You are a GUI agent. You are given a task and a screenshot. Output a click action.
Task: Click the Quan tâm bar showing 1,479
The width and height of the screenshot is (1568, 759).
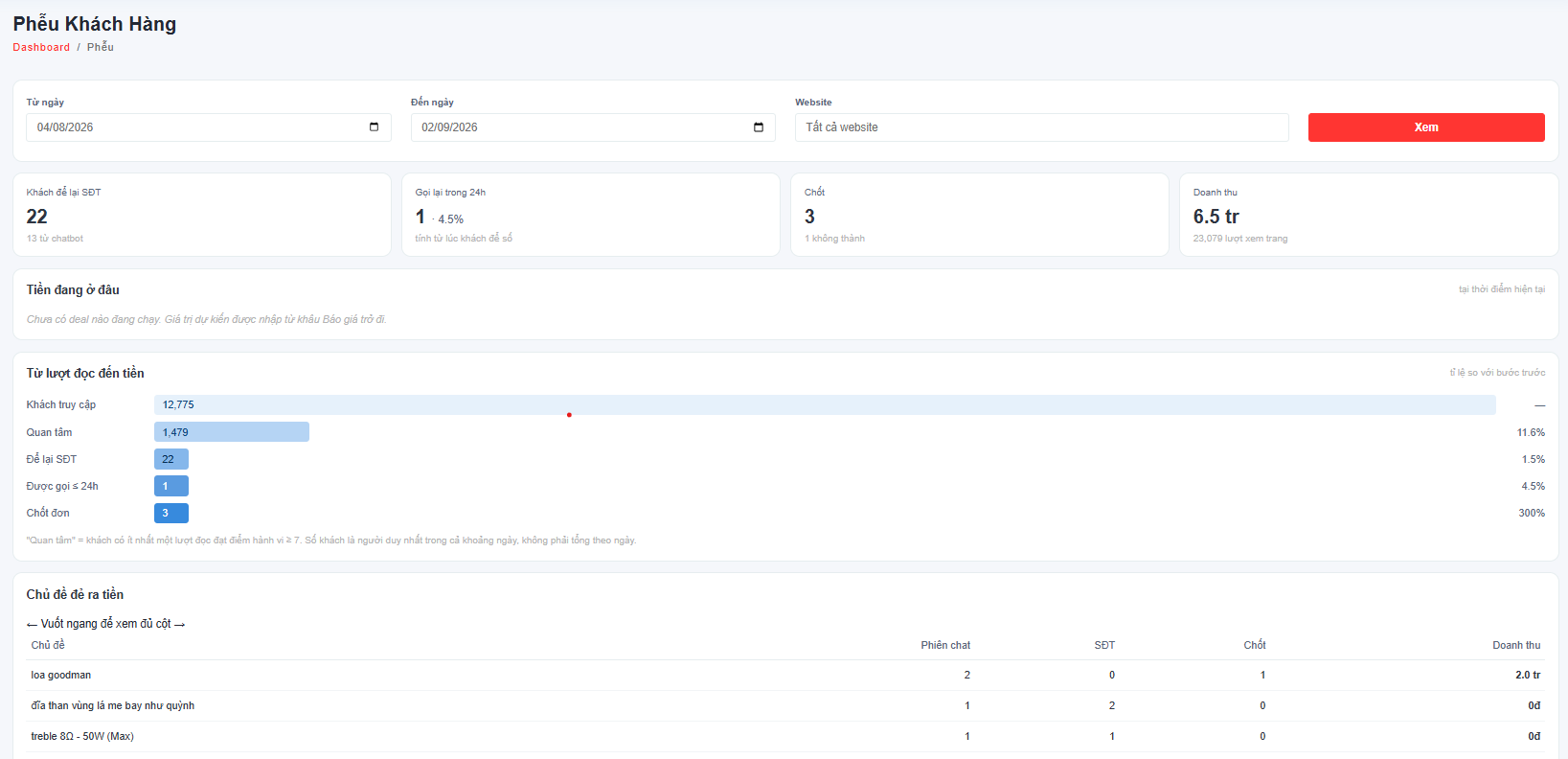click(x=232, y=432)
